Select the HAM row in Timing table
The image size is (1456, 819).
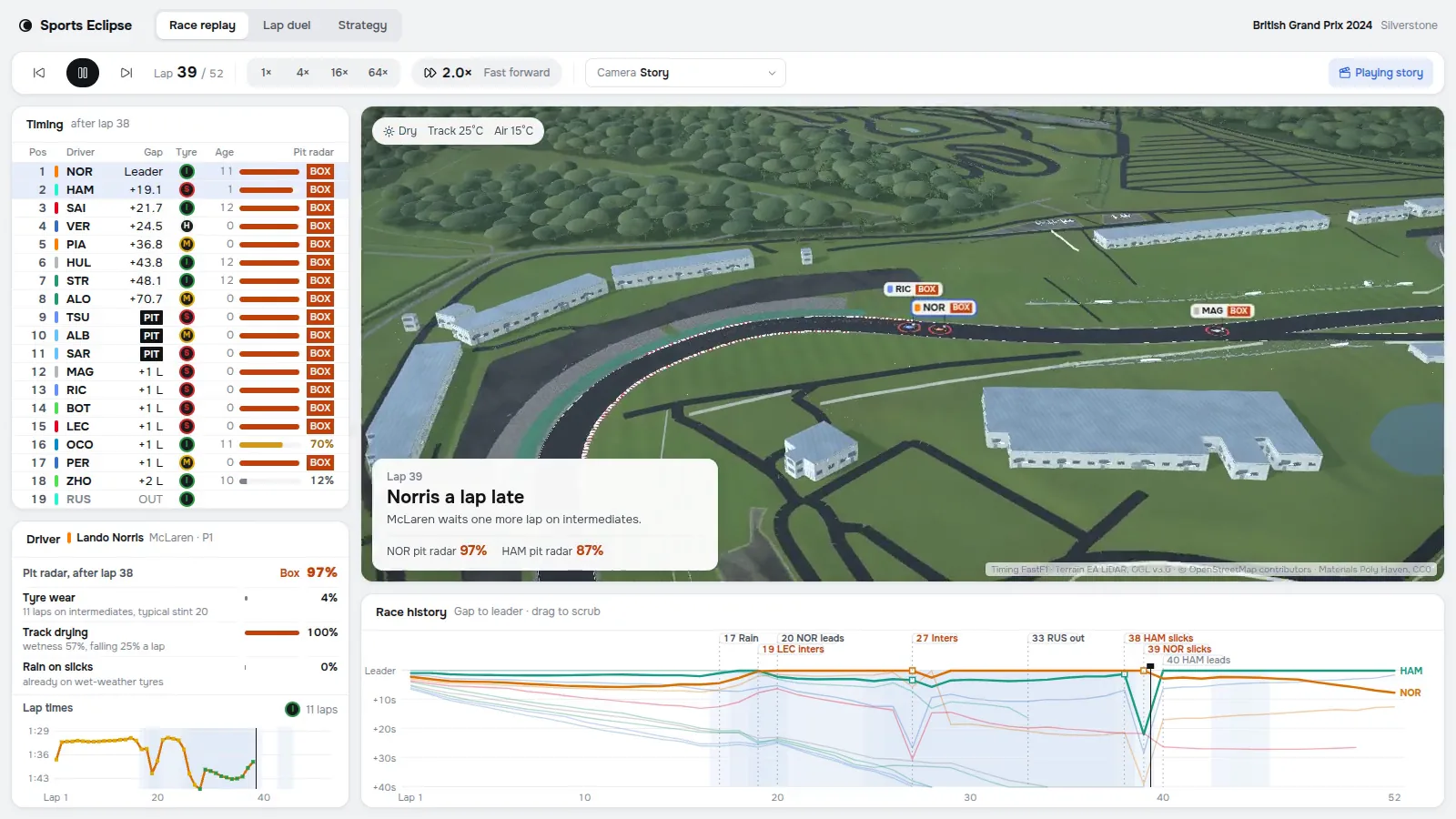[180, 189]
